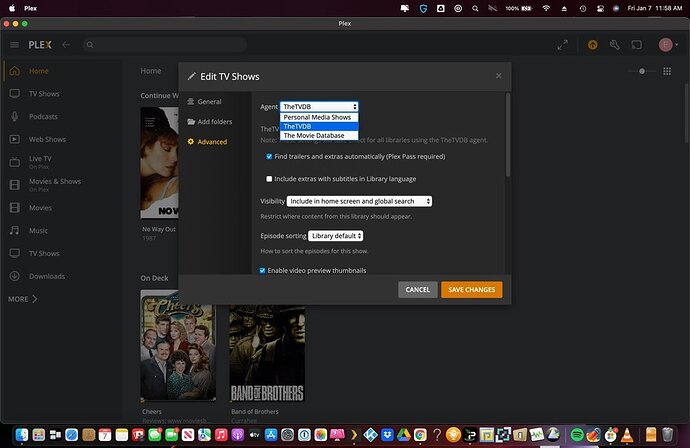Click the grid view icon
Screen dimensions: 690x448
667,71
